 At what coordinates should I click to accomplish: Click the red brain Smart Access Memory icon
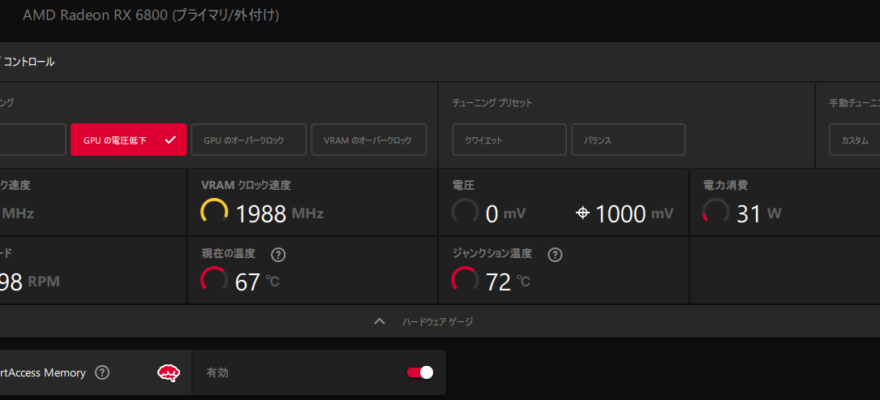(168, 373)
